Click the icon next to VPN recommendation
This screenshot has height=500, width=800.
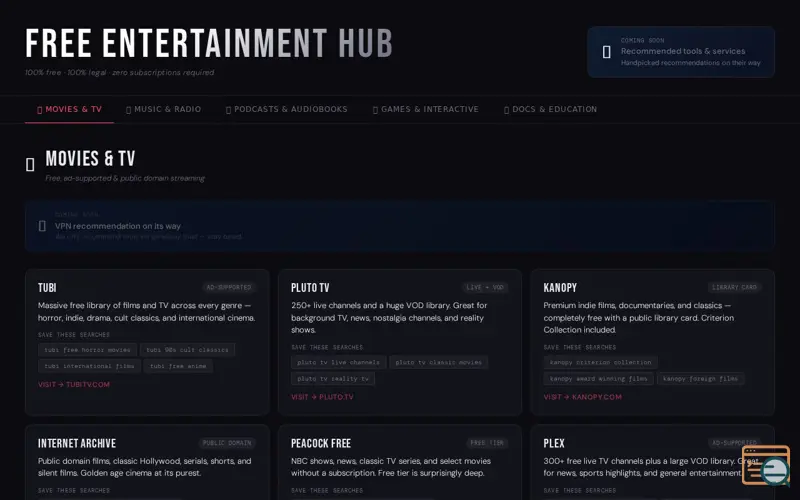[42, 226]
